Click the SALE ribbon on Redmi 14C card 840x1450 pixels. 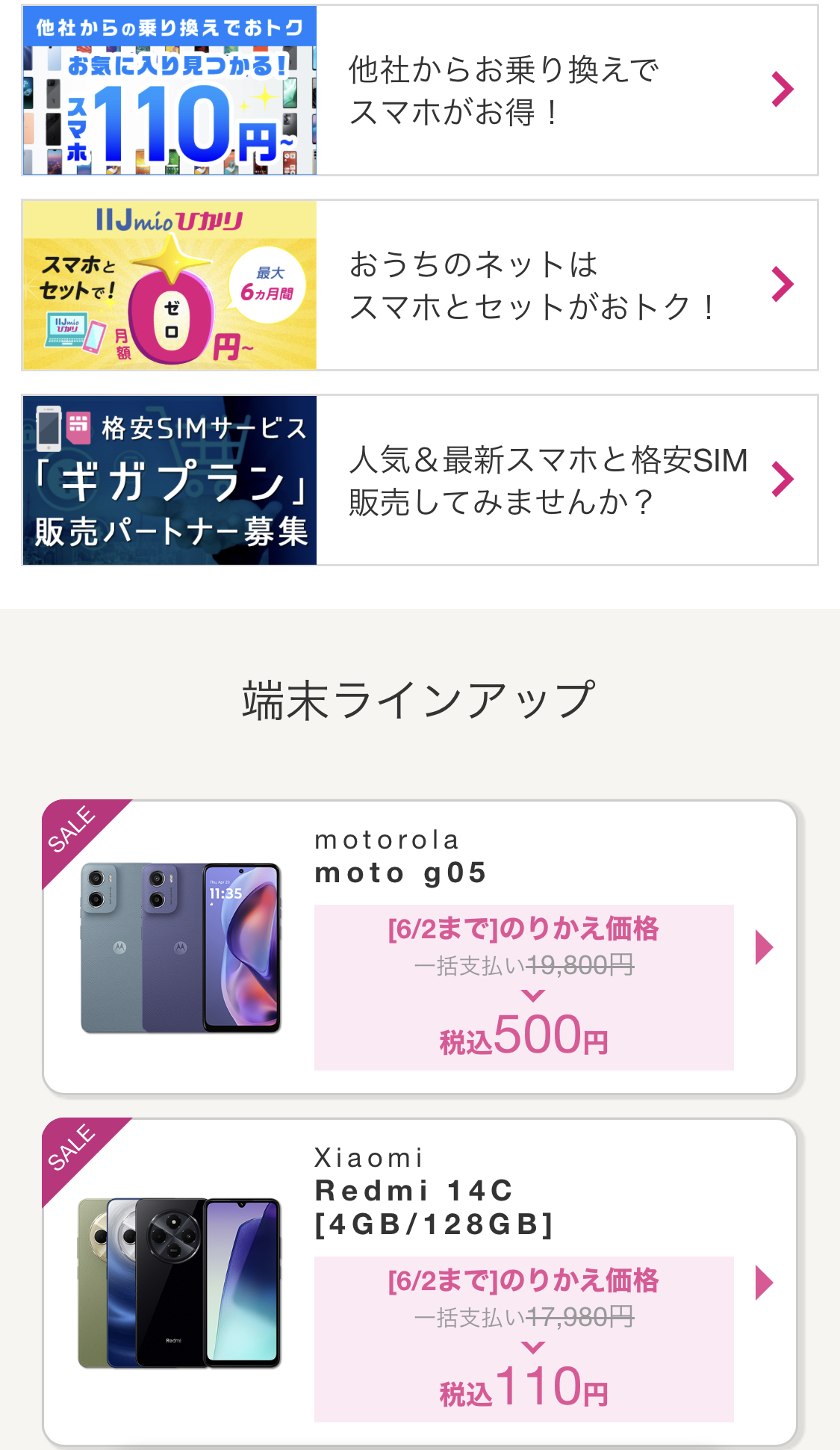[x=73, y=1147]
